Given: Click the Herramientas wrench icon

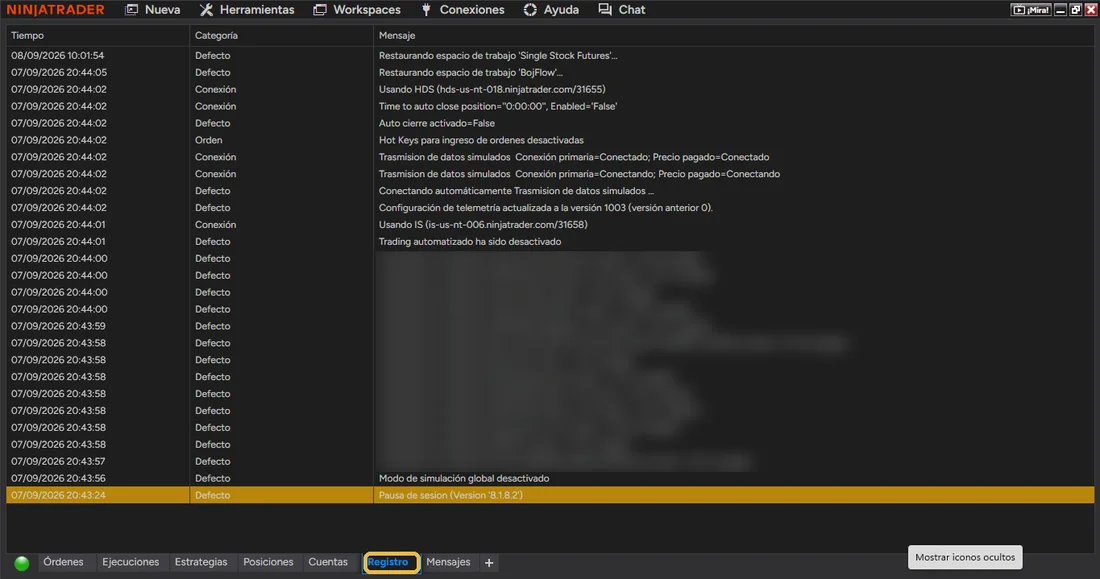Looking at the screenshot, I should 206,10.
